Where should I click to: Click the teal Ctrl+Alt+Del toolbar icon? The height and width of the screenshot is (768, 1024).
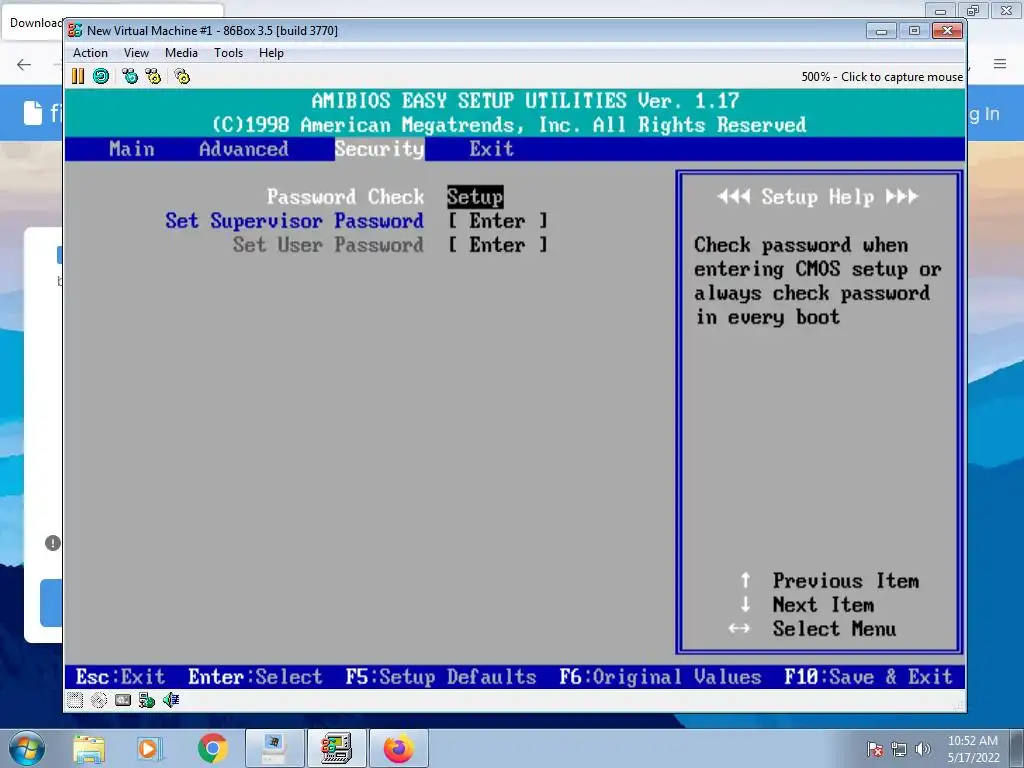(130, 76)
